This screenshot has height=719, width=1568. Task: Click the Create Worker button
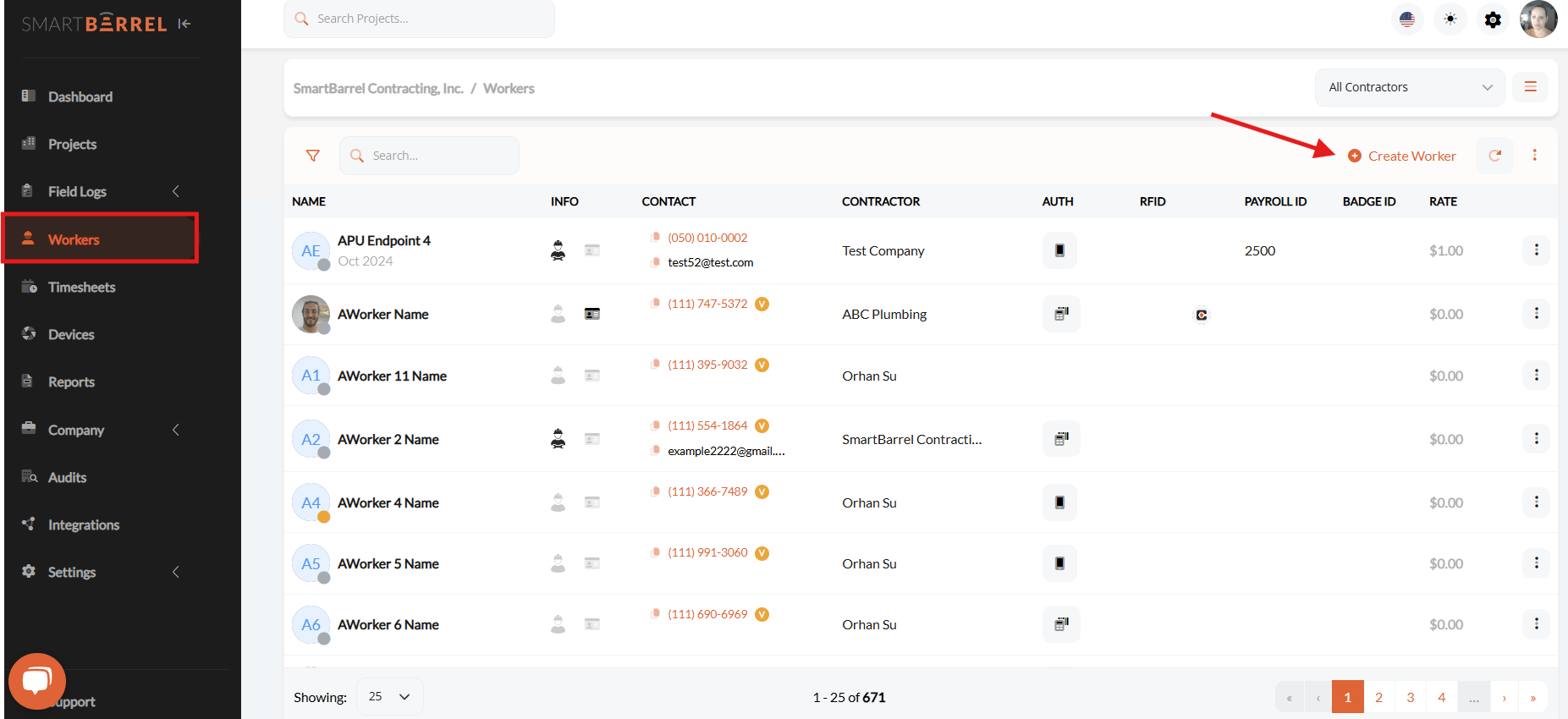[x=1402, y=156]
